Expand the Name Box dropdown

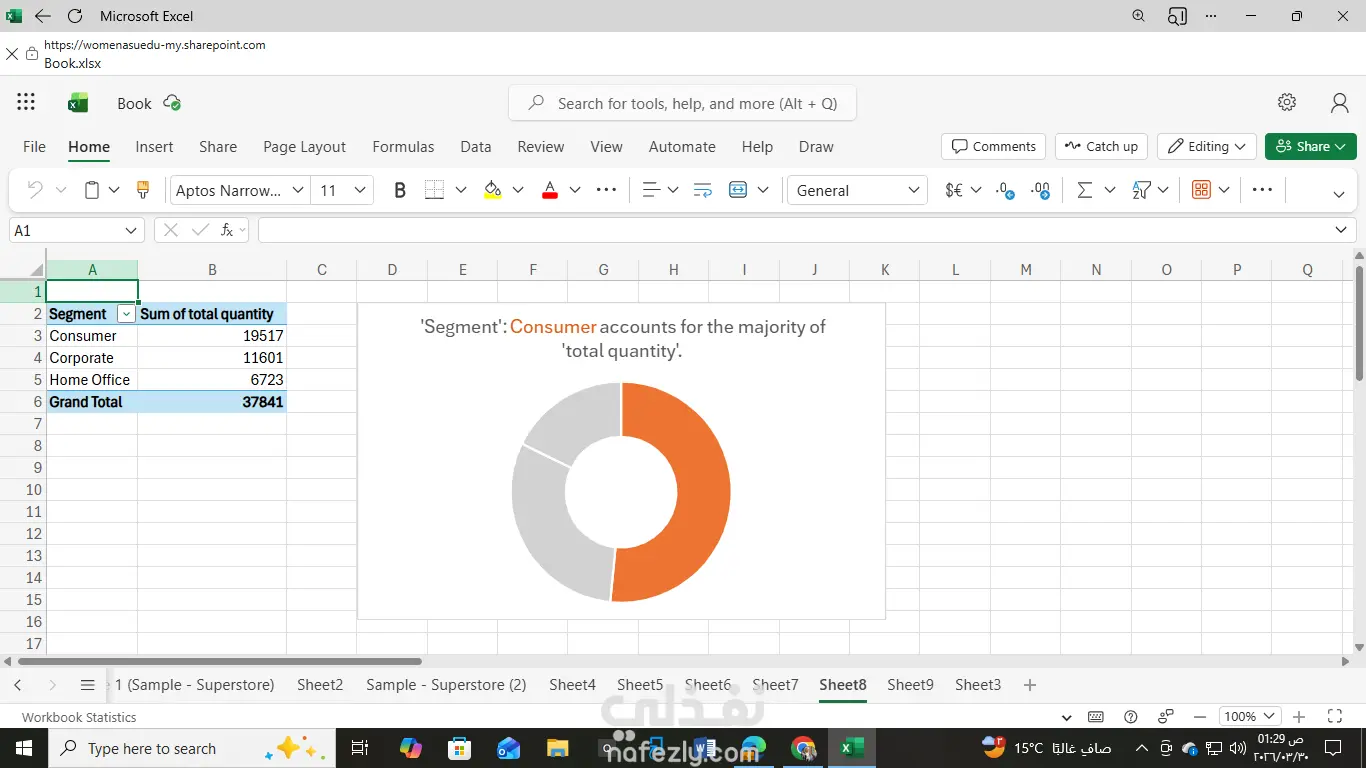click(131, 230)
